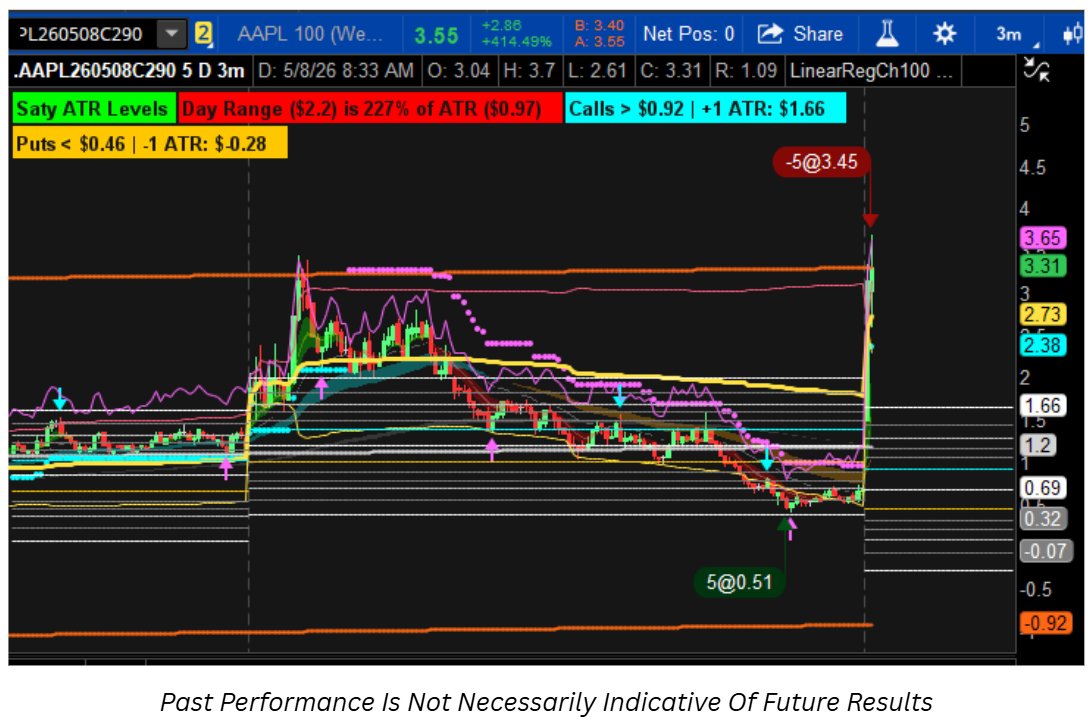
Task: Click the red sell arrow marker below -5@3.45
Action: tap(870, 221)
